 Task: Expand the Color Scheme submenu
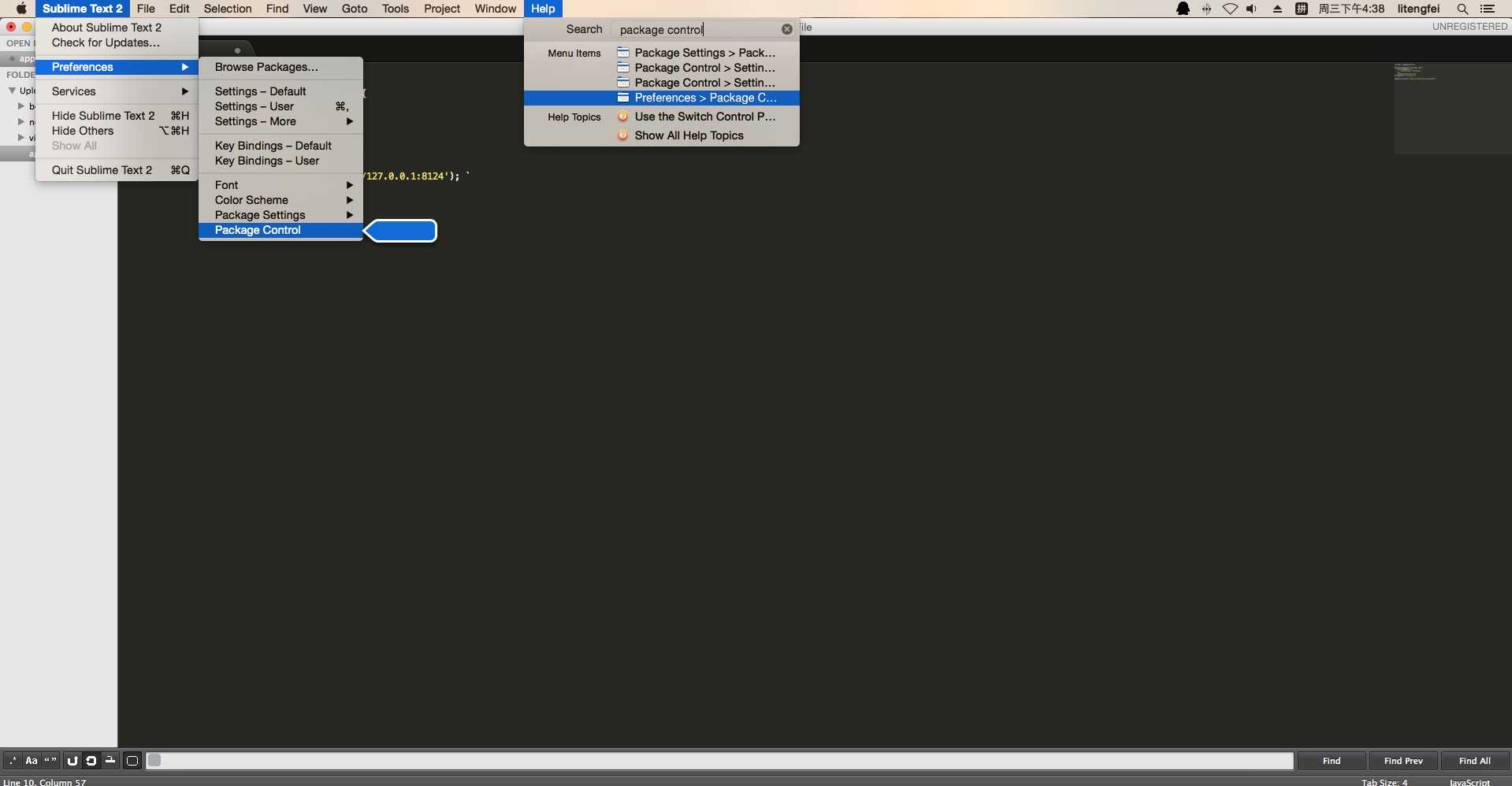(280, 200)
